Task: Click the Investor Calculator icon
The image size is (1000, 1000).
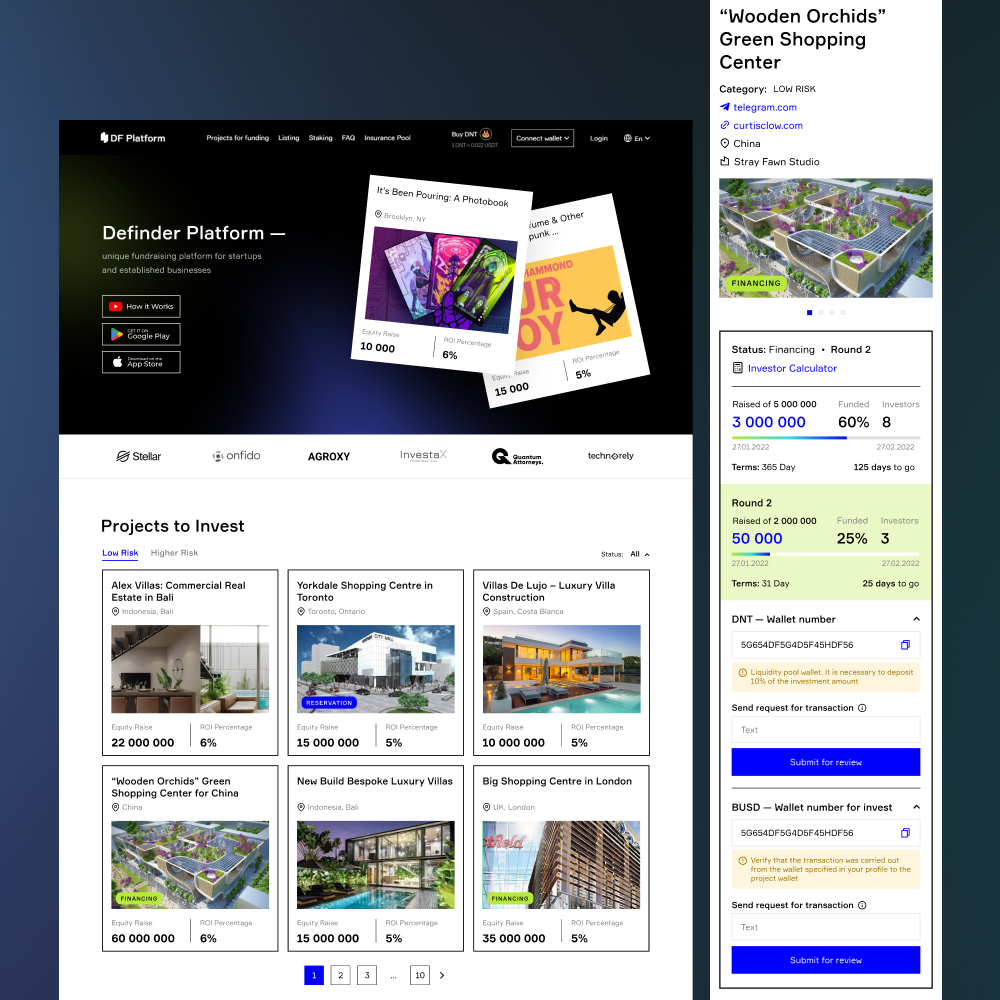Action: [x=738, y=368]
